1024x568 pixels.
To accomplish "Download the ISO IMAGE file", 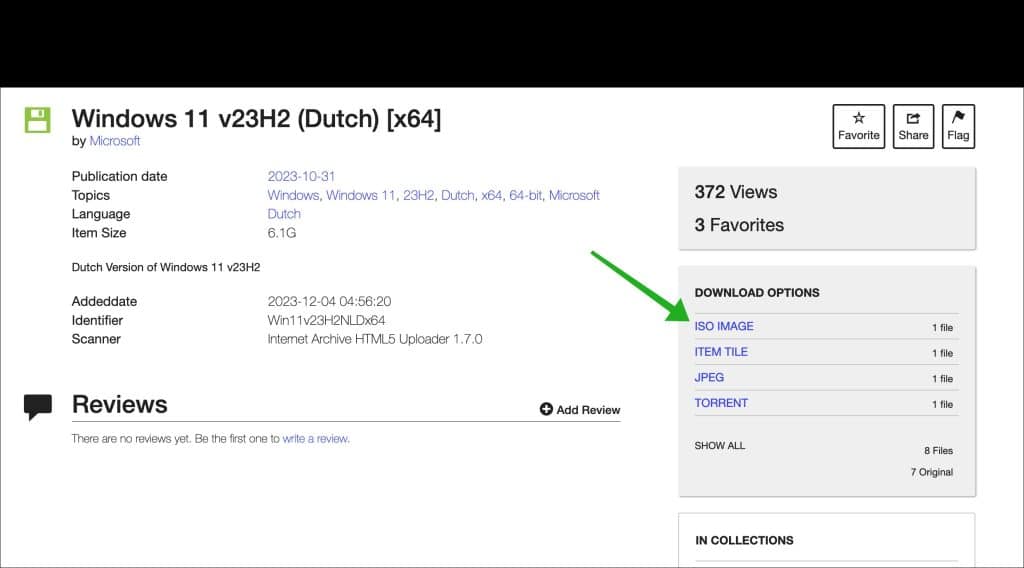I will (724, 326).
